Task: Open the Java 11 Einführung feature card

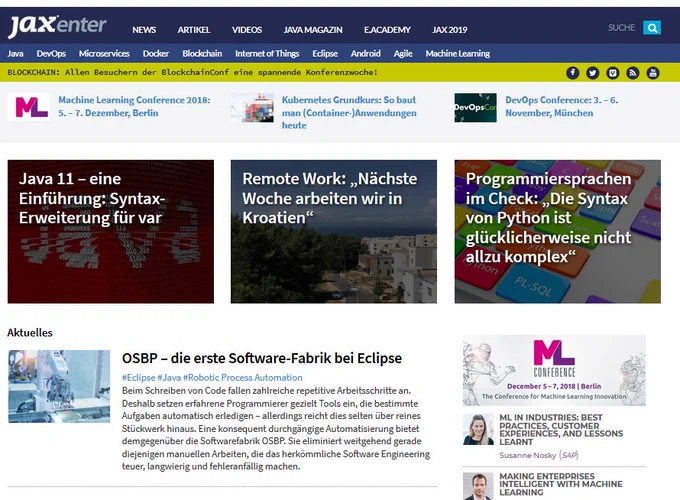Action: point(111,232)
